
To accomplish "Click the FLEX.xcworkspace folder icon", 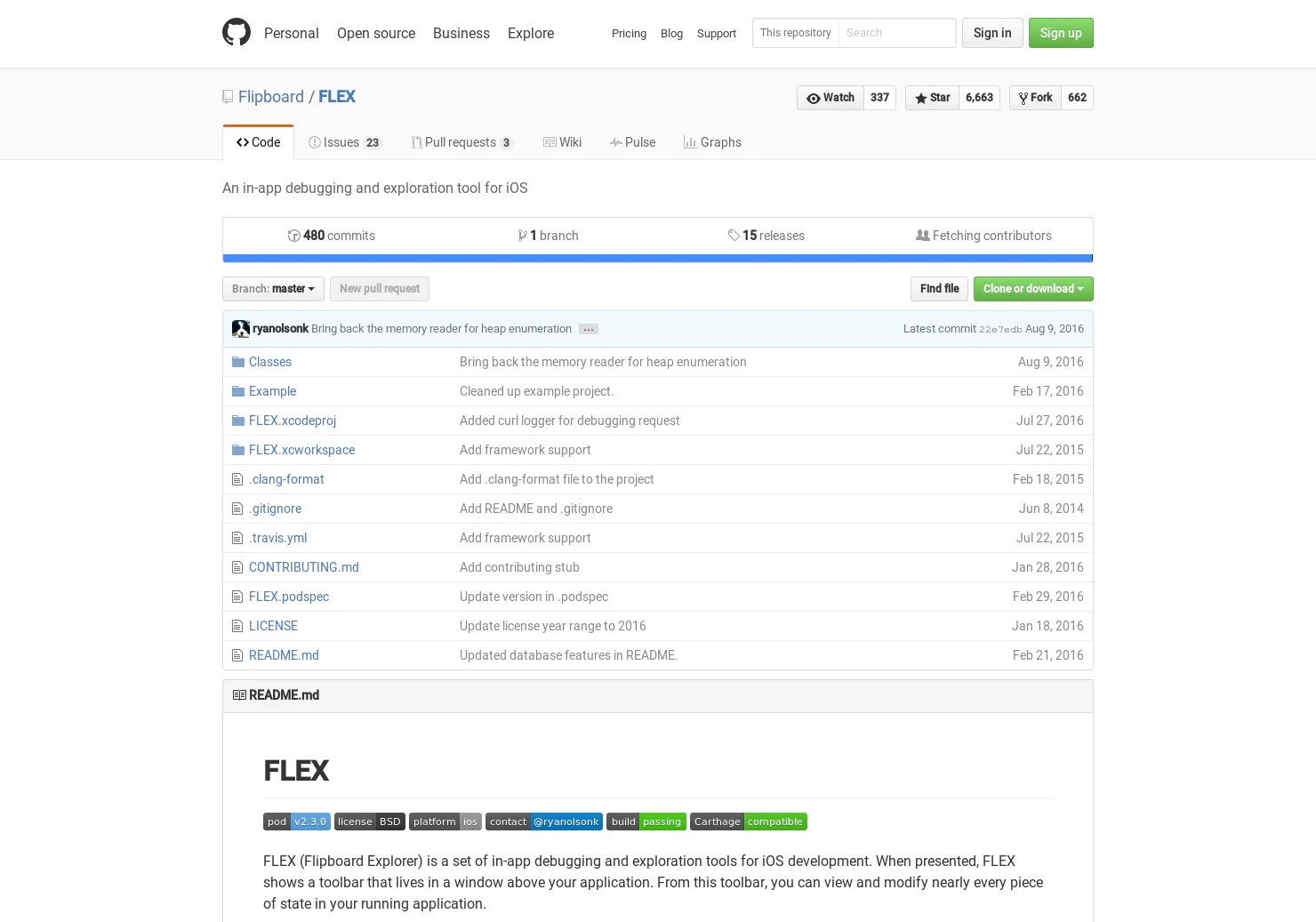I will point(237,450).
